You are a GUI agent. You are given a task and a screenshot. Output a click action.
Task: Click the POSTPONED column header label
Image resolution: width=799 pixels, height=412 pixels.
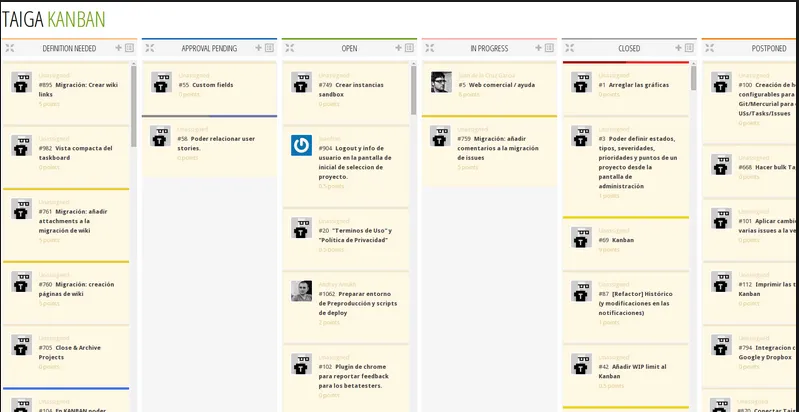click(769, 48)
